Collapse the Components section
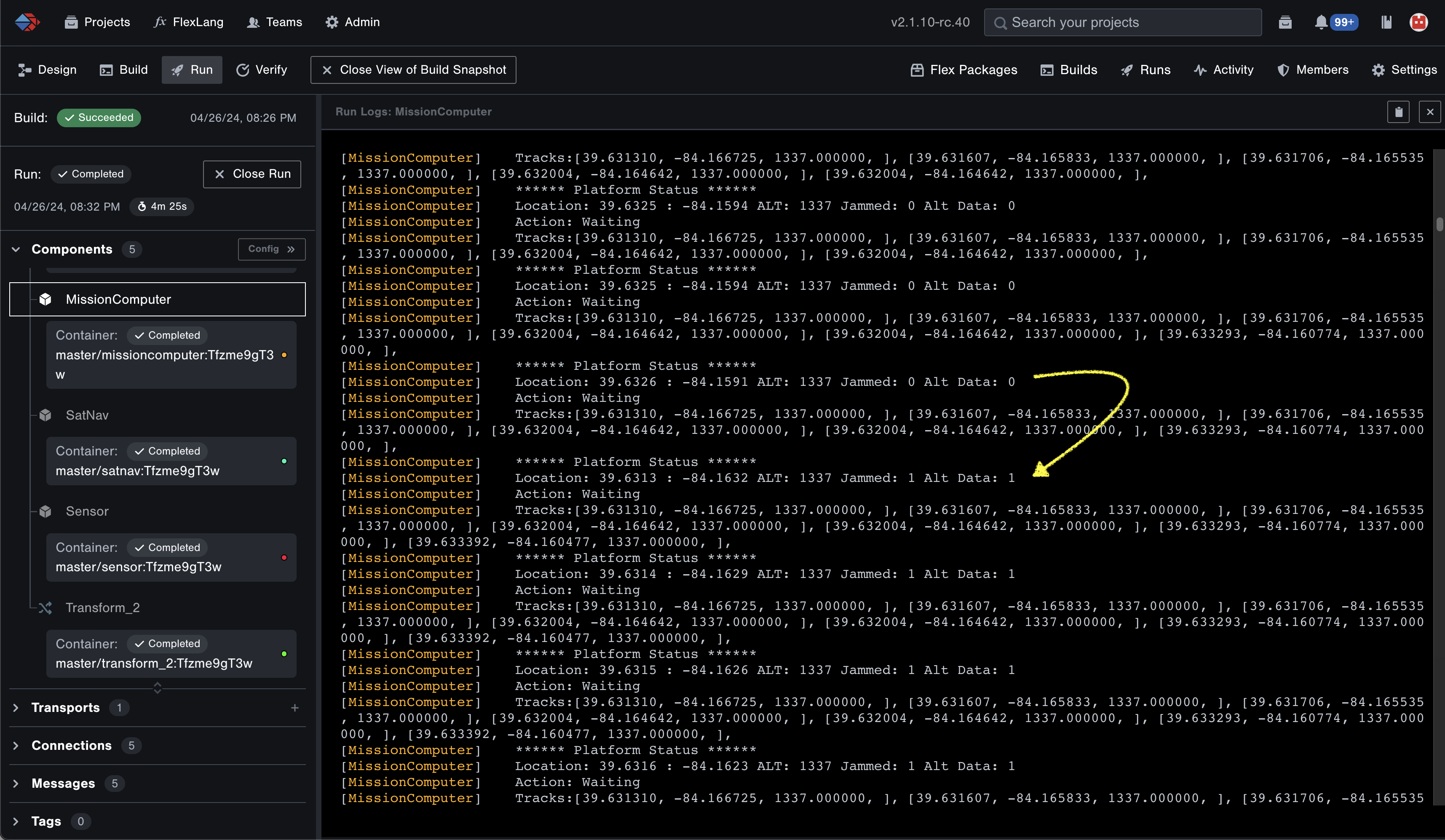The width and height of the screenshot is (1445, 840). (x=16, y=249)
